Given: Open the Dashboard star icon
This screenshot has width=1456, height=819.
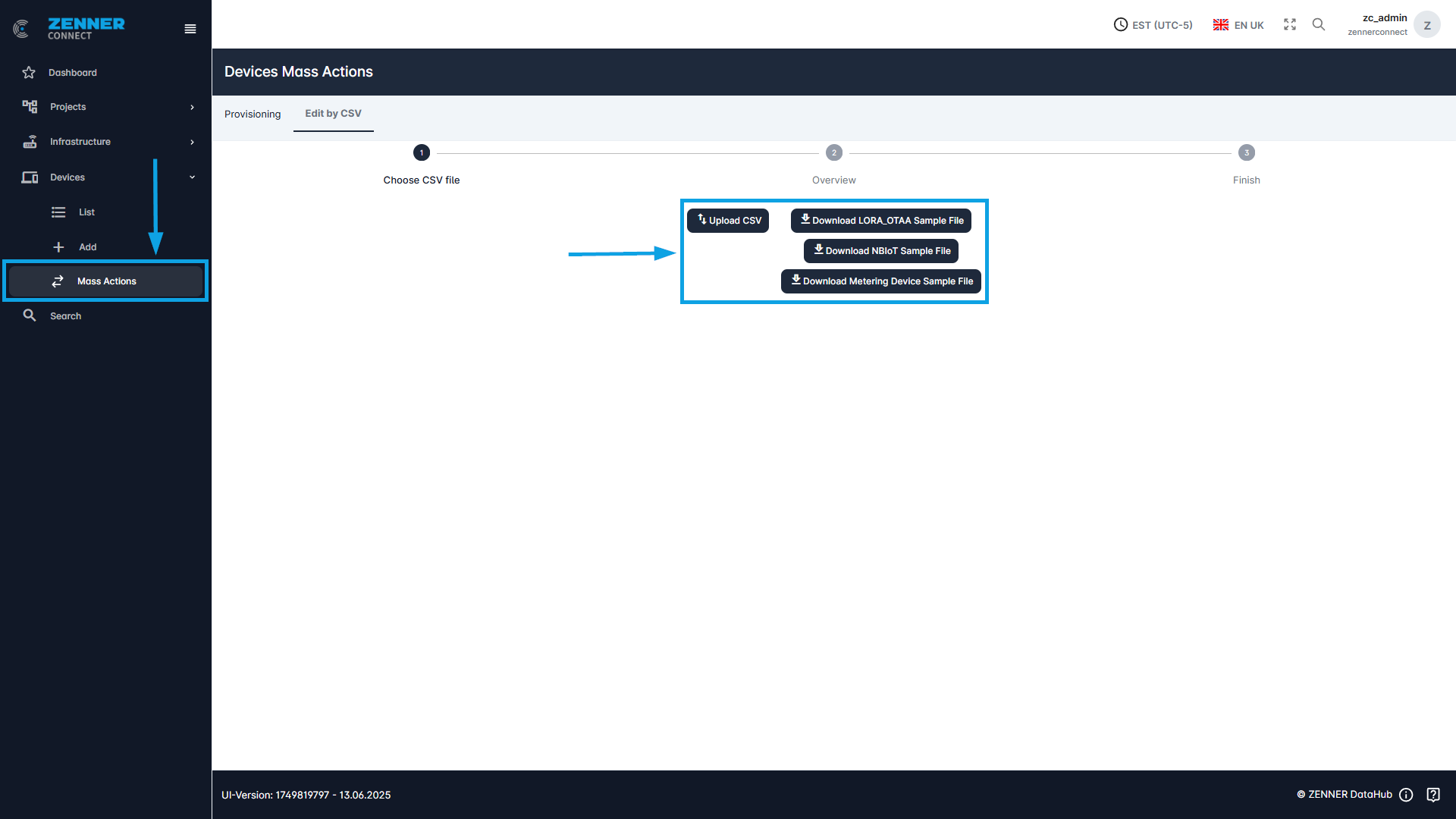Looking at the screenshot, I should point(29,73).
